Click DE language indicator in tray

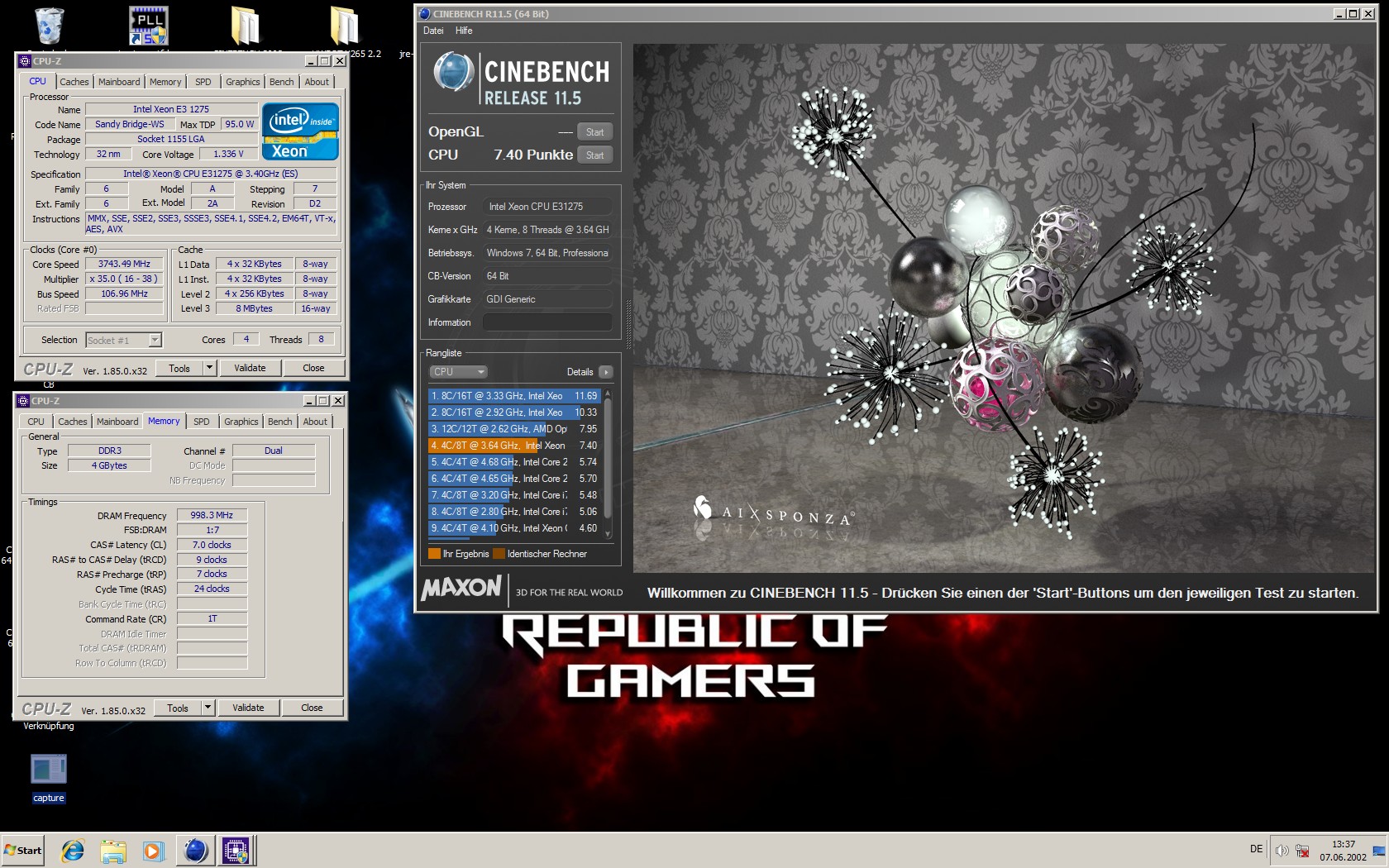click(1256, 849)
